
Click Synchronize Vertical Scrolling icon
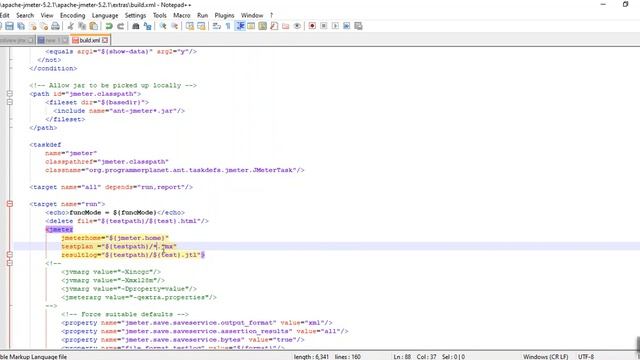190,26
